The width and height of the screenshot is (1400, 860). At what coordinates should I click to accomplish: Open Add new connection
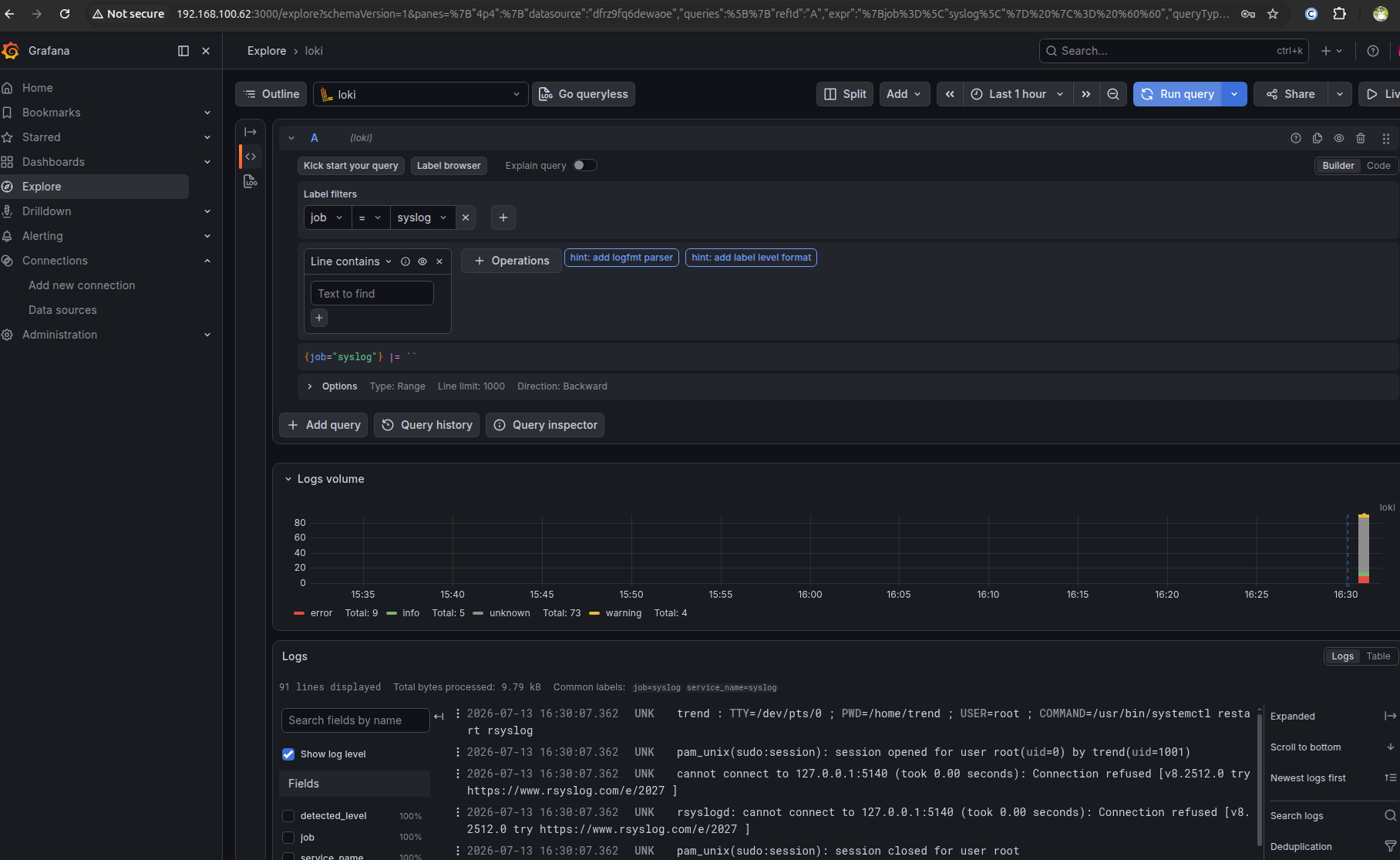[82, 285]
